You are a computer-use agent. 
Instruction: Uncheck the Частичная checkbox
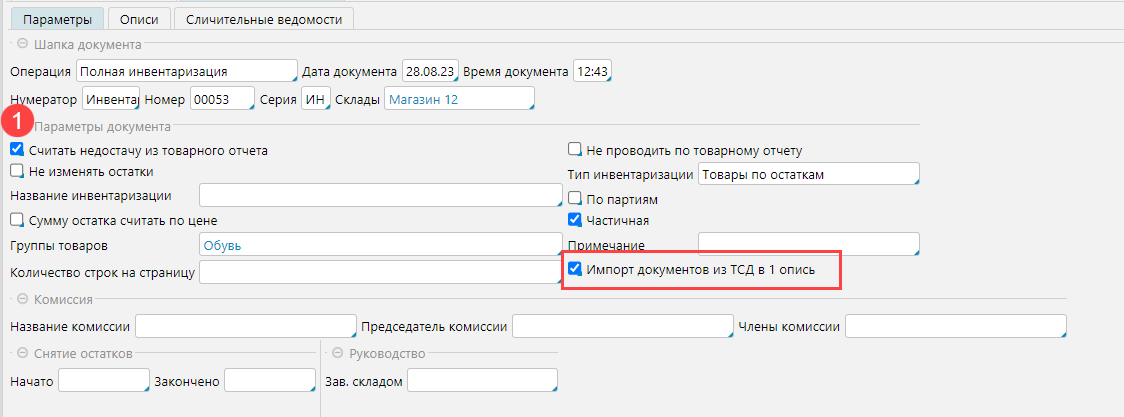[x=575, y=220]
